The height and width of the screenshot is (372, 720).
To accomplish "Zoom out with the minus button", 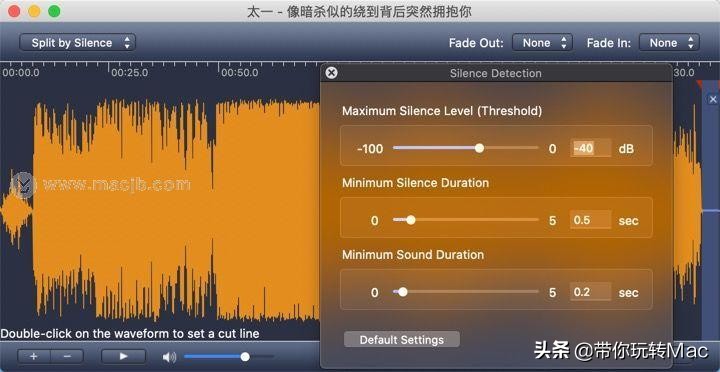I will 67,356.
